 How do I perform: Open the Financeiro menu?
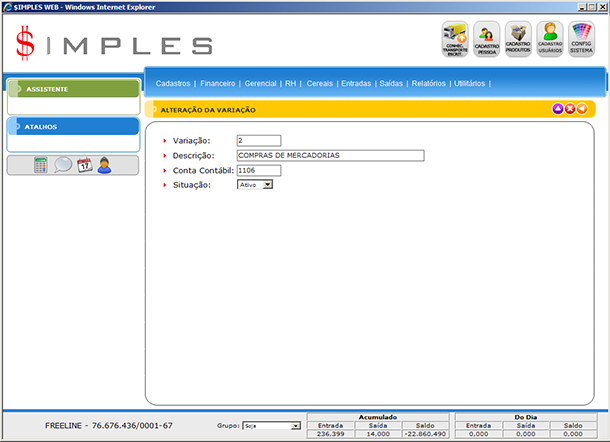coord(217,83)
